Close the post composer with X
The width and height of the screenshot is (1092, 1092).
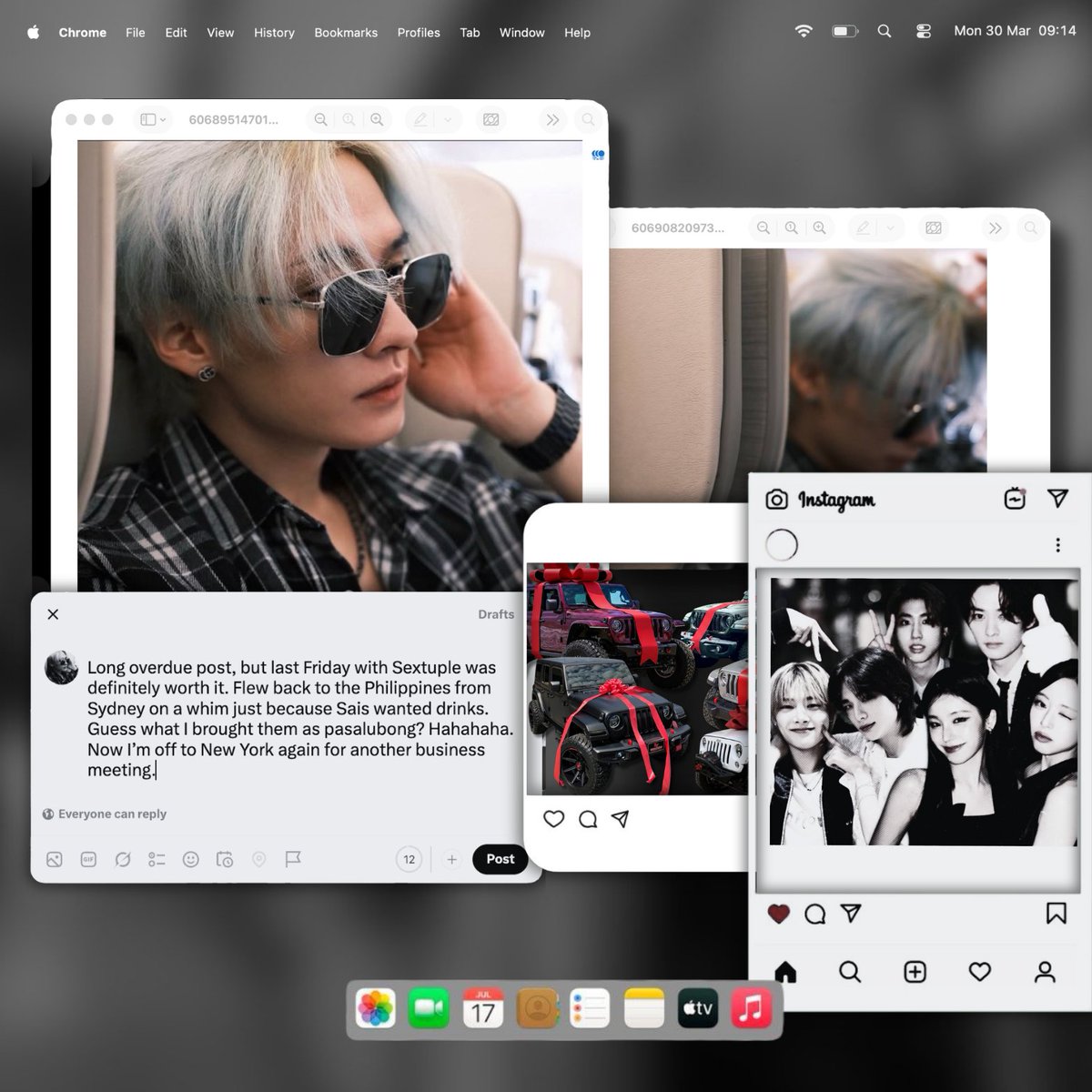point(53,614)
